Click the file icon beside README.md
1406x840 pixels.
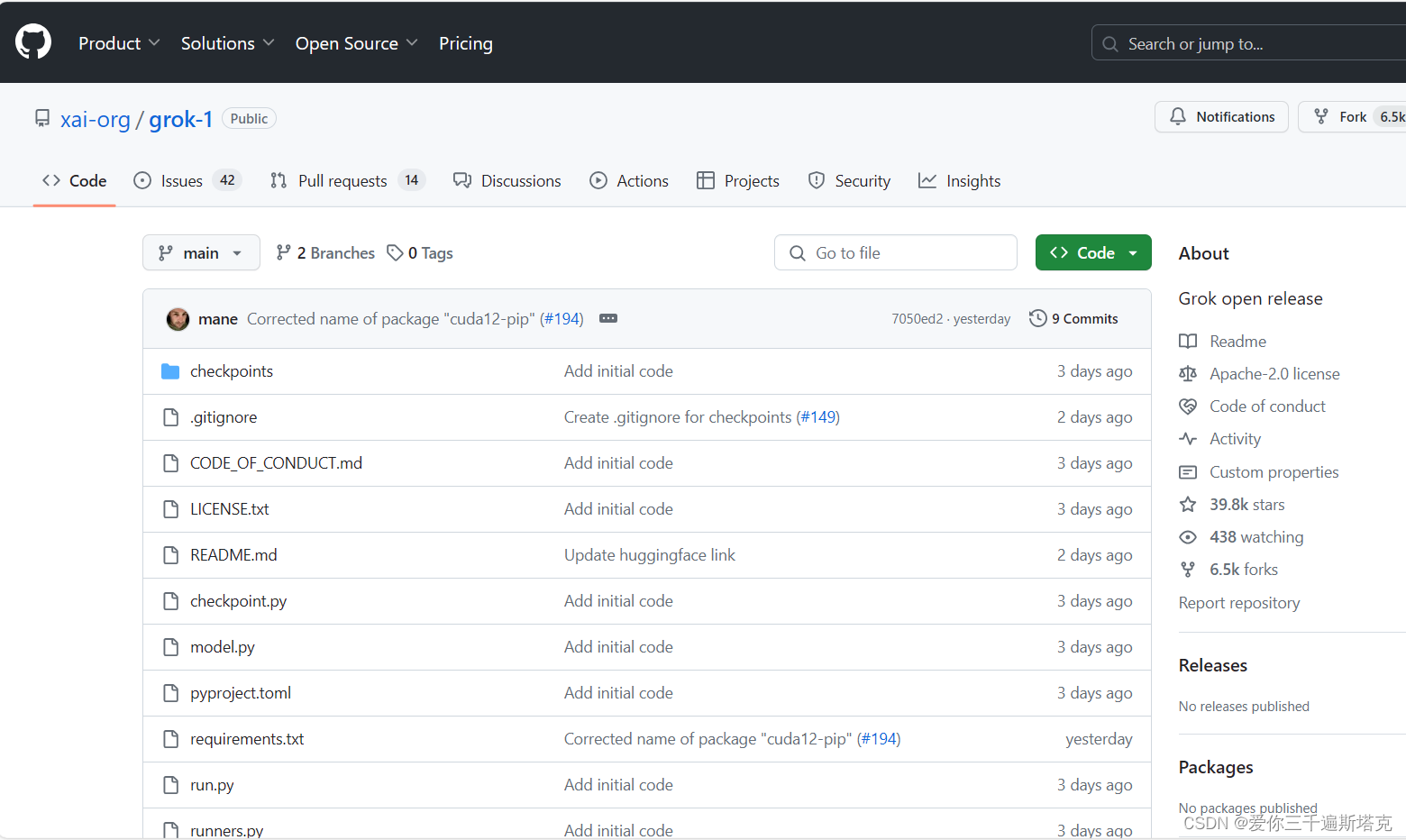click(x=170, y=555)
